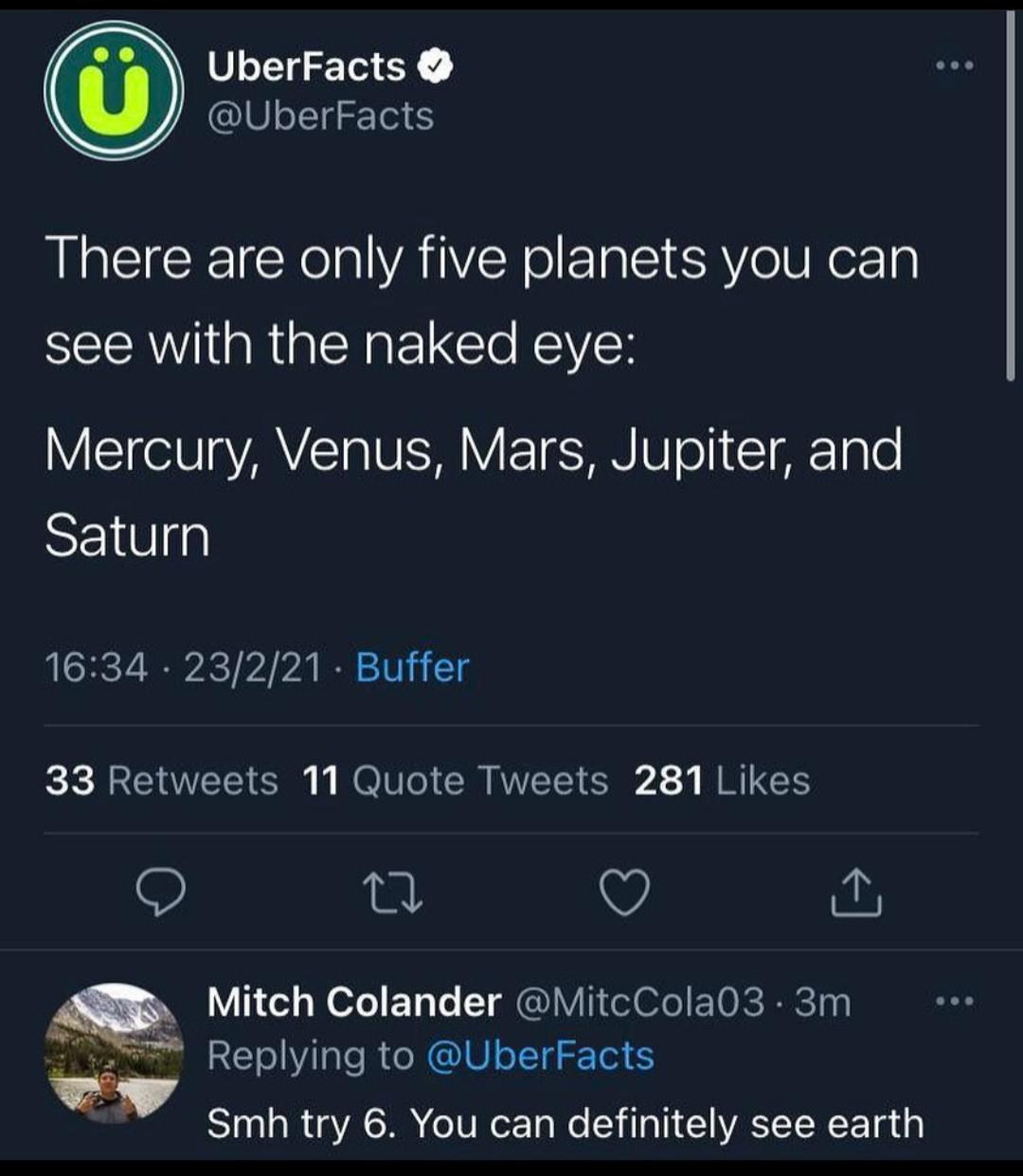View the 33 Retweets list

click(x=159, y=780)
